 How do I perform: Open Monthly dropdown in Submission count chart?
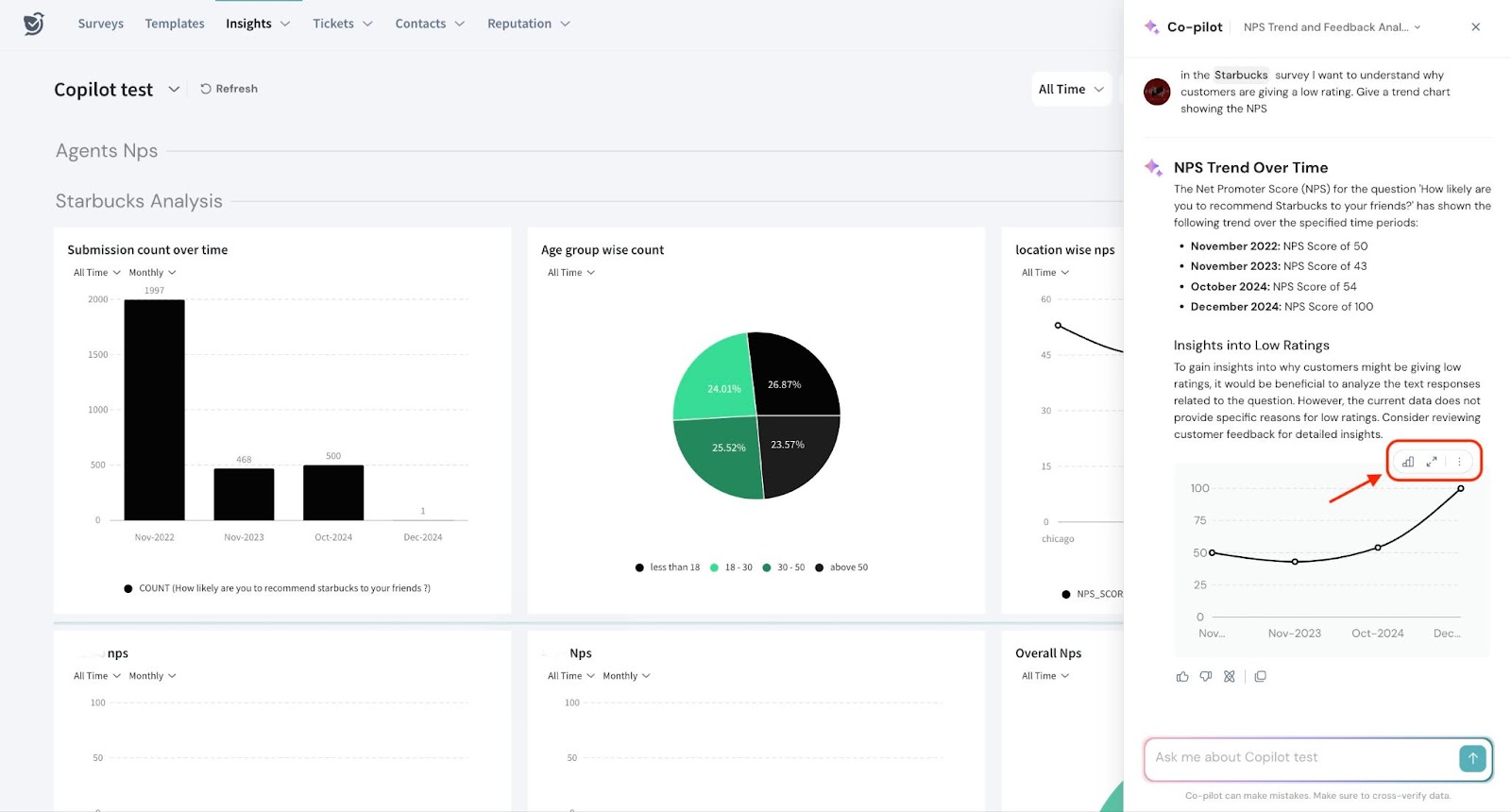(152, 273)
